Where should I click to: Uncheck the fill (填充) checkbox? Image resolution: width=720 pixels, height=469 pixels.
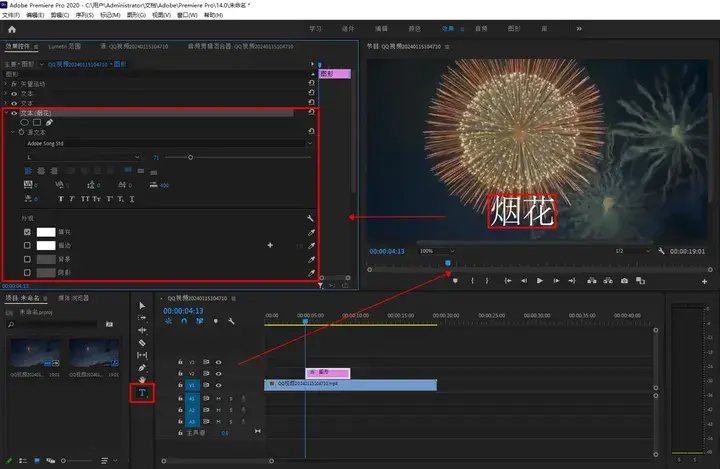click(27, 231)
